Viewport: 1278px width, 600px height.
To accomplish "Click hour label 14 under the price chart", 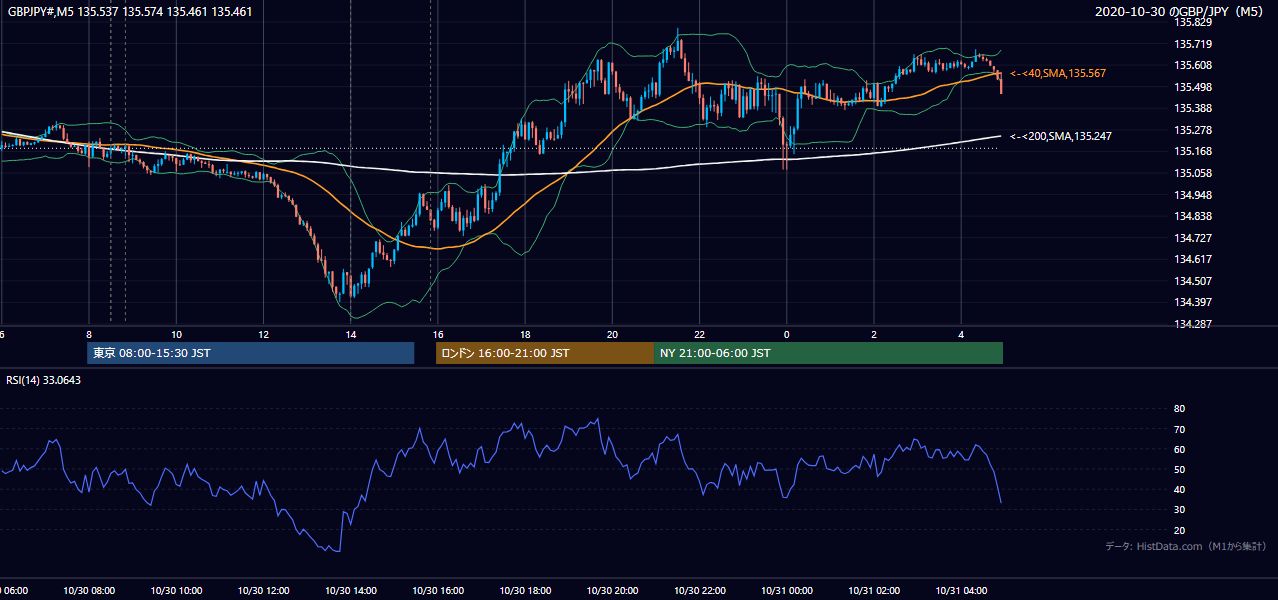I will (350, 334).
